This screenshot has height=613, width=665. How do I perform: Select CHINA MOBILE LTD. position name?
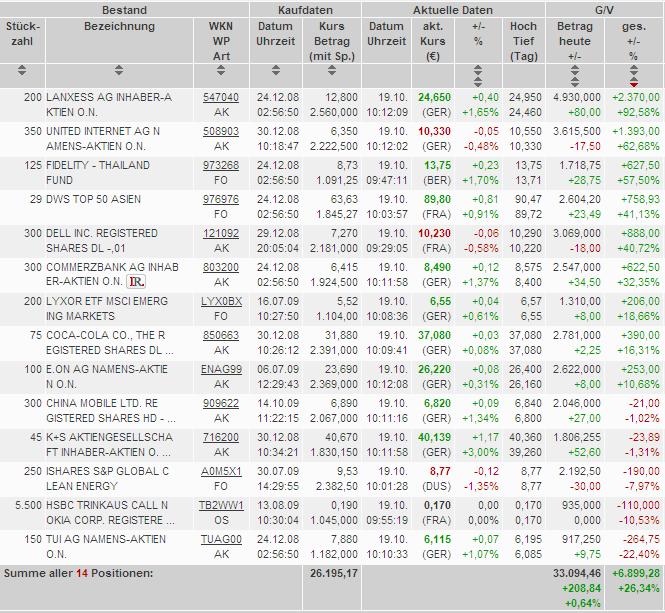[111, 410]
